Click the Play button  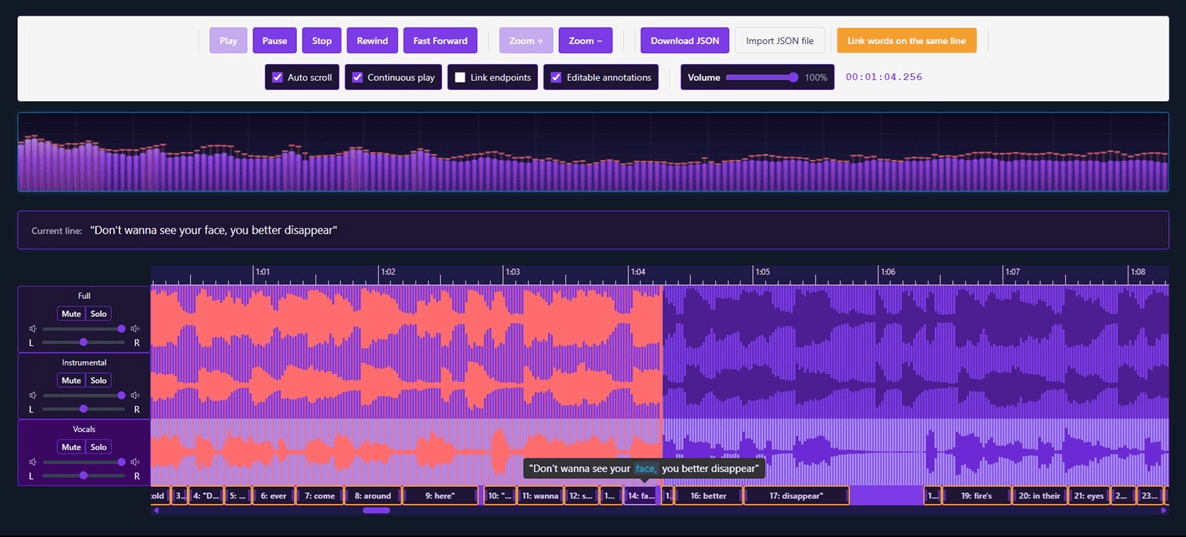point(228,41)
